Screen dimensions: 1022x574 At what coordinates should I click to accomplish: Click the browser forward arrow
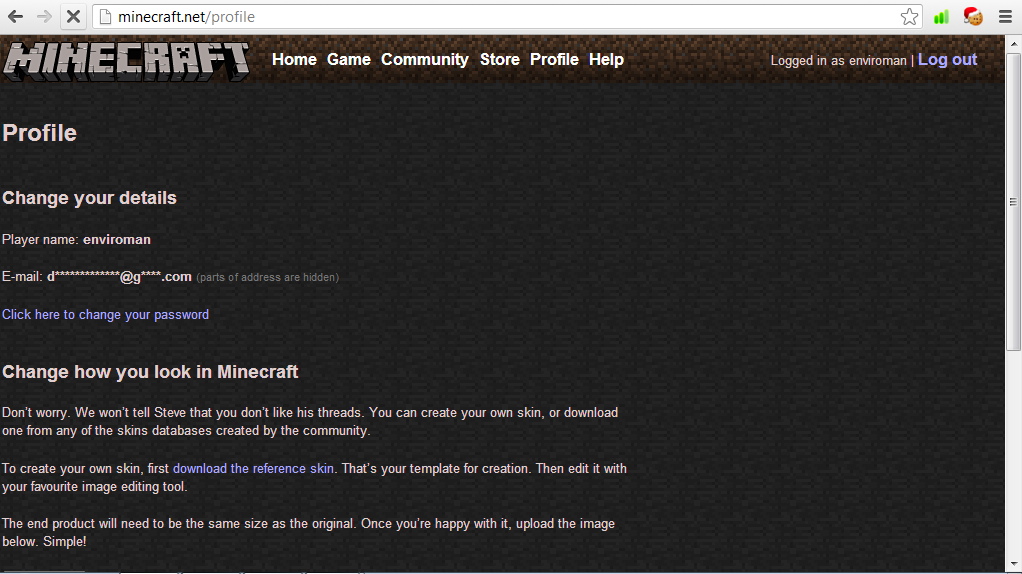(x=44, y=16)
